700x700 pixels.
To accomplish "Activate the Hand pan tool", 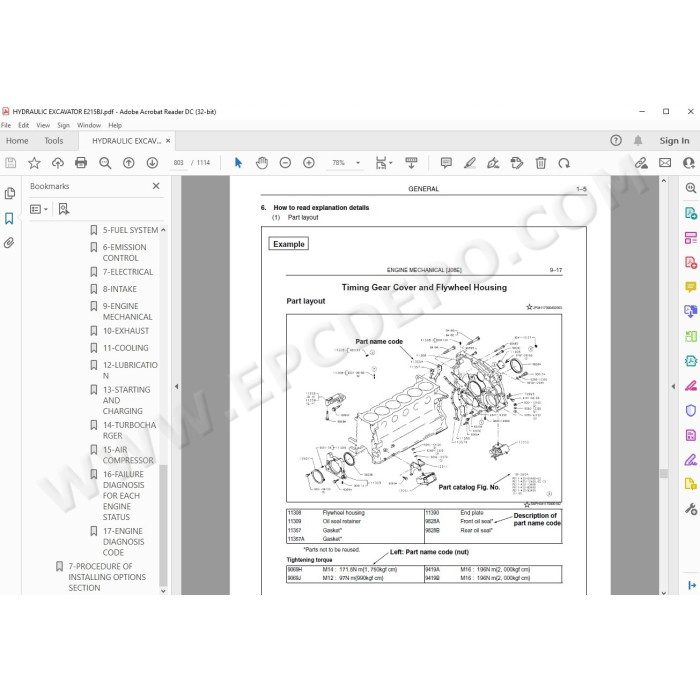I will (262, 163).
